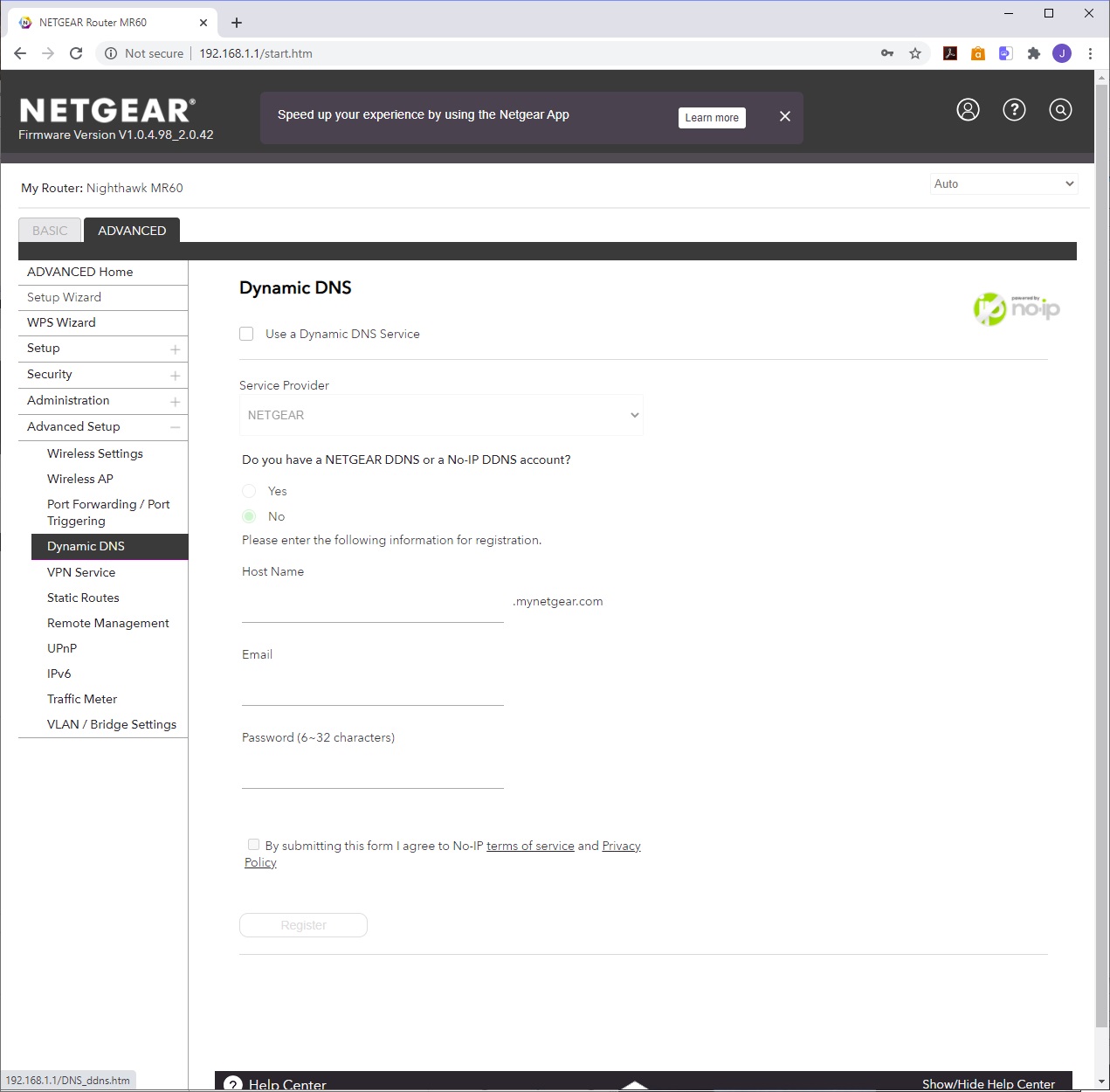The height and width of the screenshot is (1092, 1110).
Task: Open IPv6 settings page
Action: pyautogui.click(x=59, y=674)
